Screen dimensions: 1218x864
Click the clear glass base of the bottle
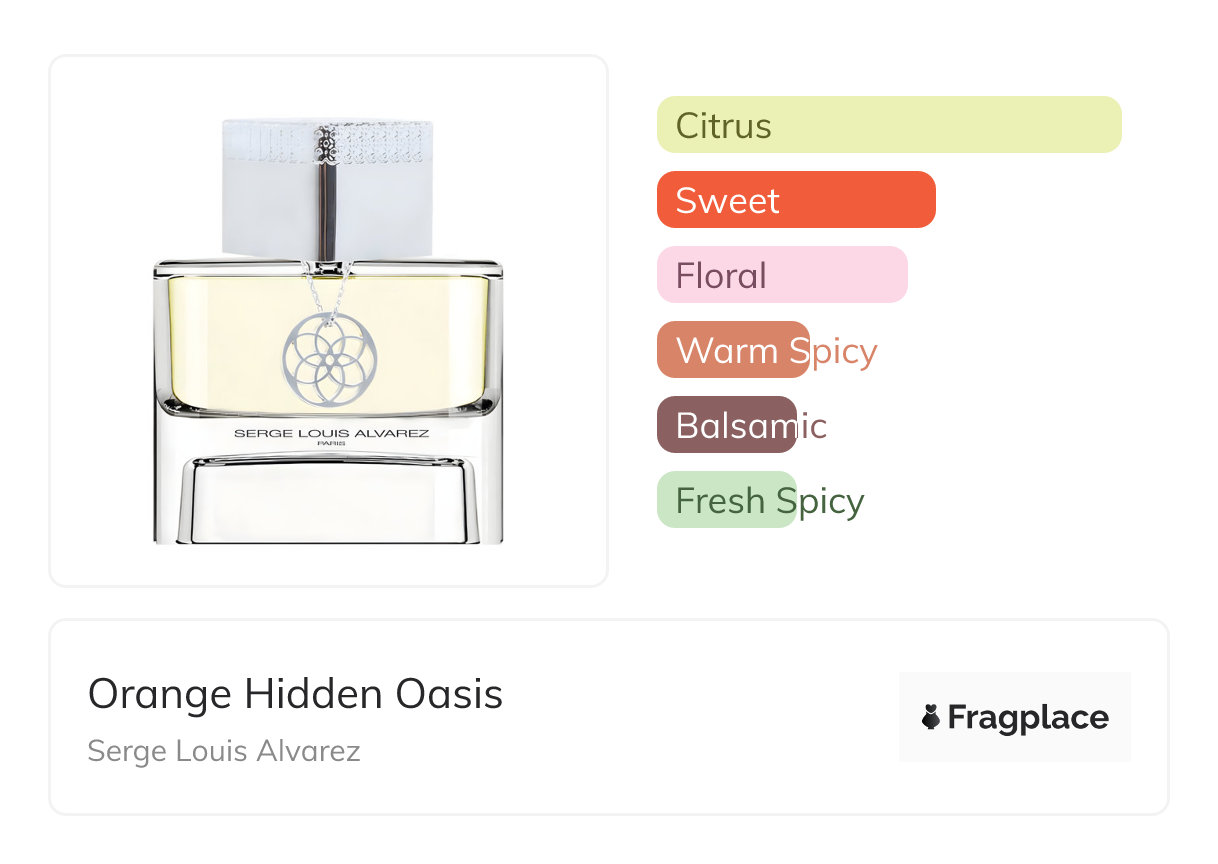pyautogui.click(x=328, y=500)
